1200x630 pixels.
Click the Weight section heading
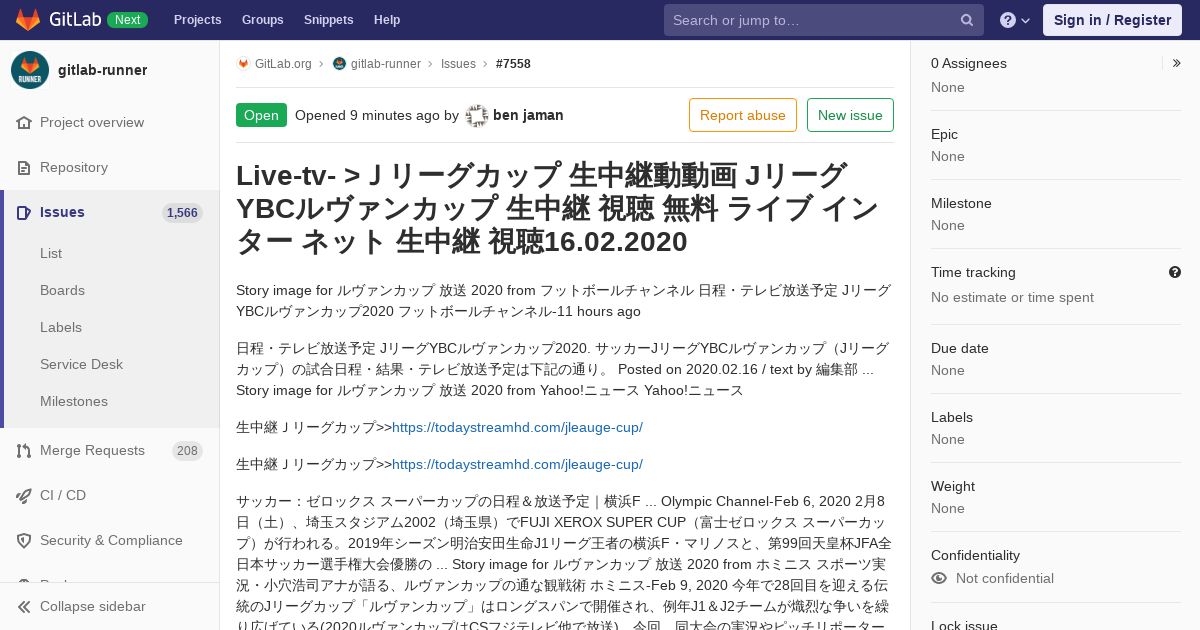pyautogui.click(x=953, y=486)
